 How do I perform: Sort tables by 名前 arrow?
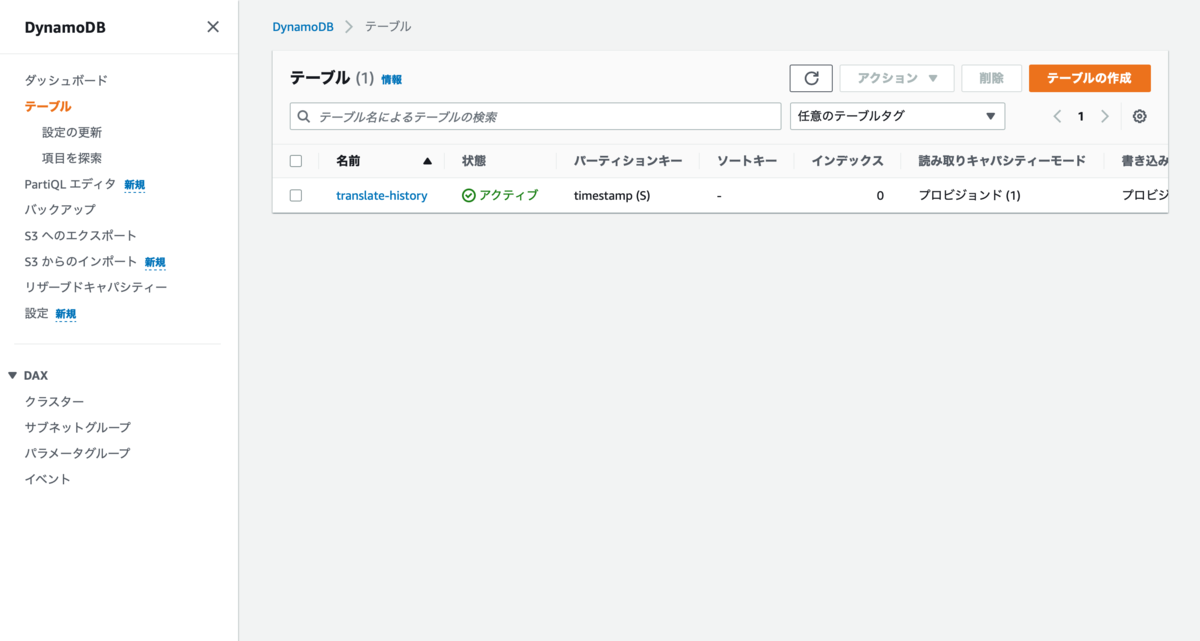[x=428, y=161]
